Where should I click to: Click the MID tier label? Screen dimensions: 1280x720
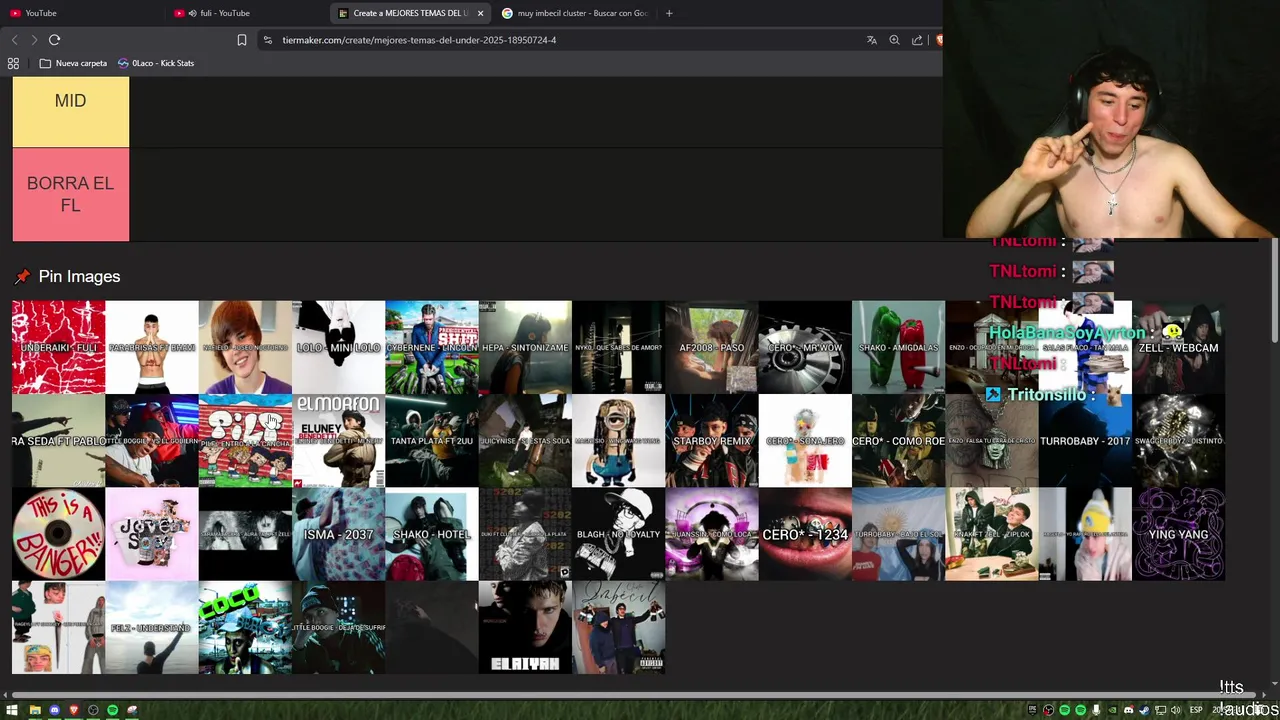(x=71, y=112)
